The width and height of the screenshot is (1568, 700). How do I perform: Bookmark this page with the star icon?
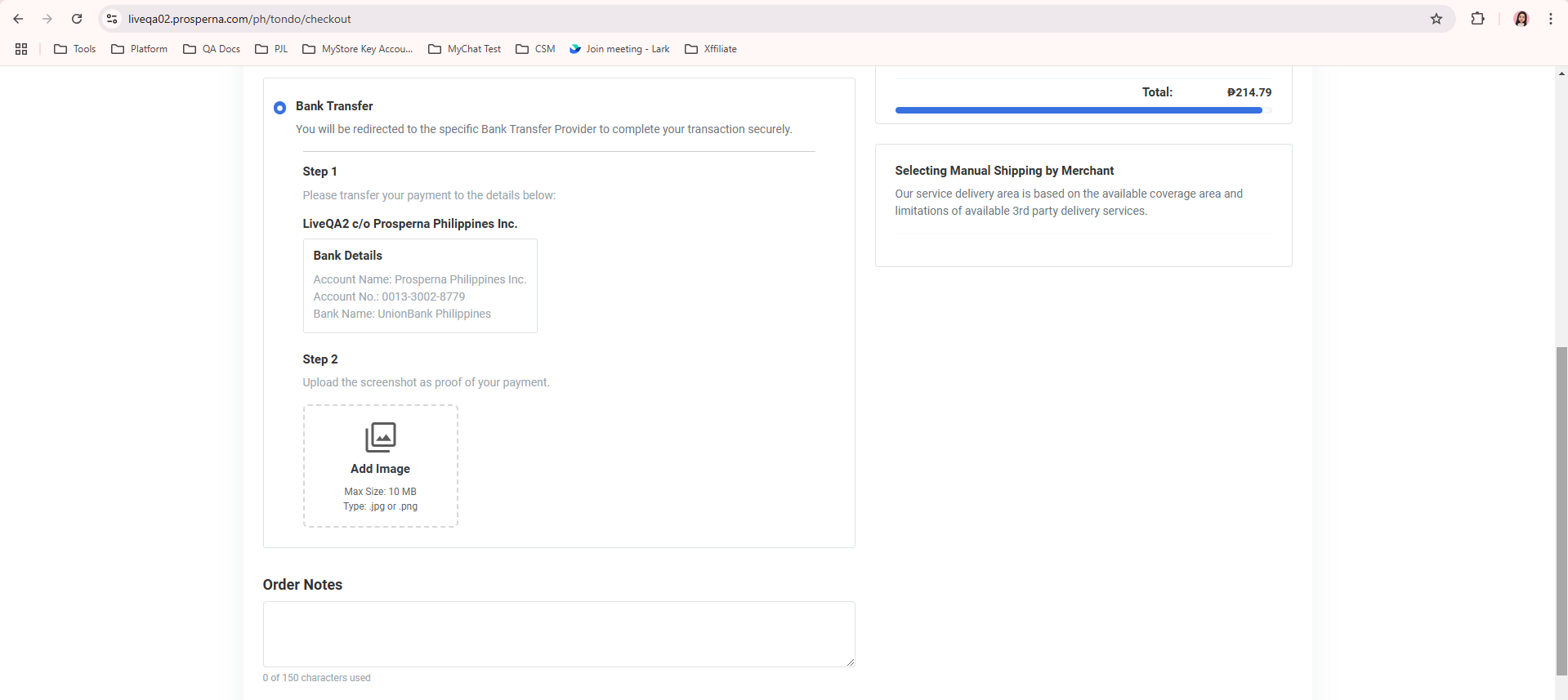1436,19
